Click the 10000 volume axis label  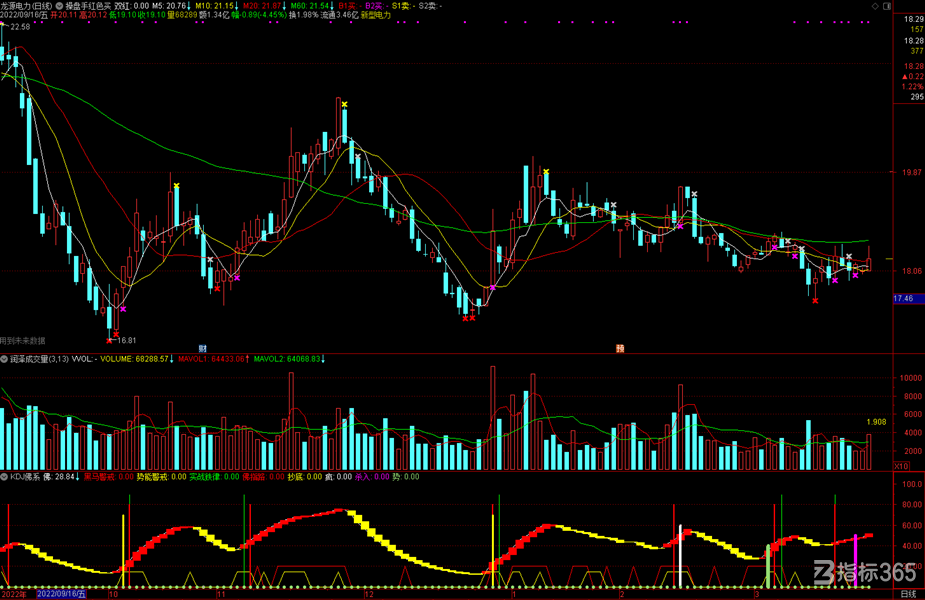910,378
